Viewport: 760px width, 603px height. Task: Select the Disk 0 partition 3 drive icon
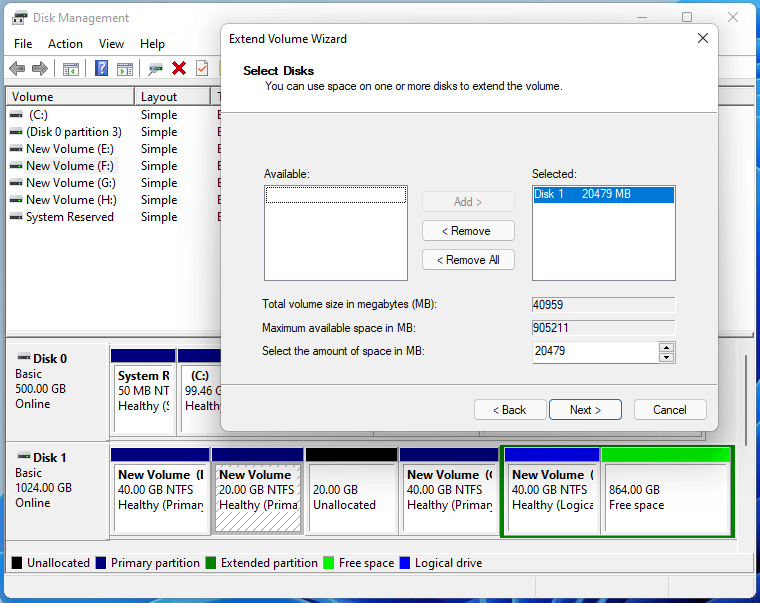(16, 132)
